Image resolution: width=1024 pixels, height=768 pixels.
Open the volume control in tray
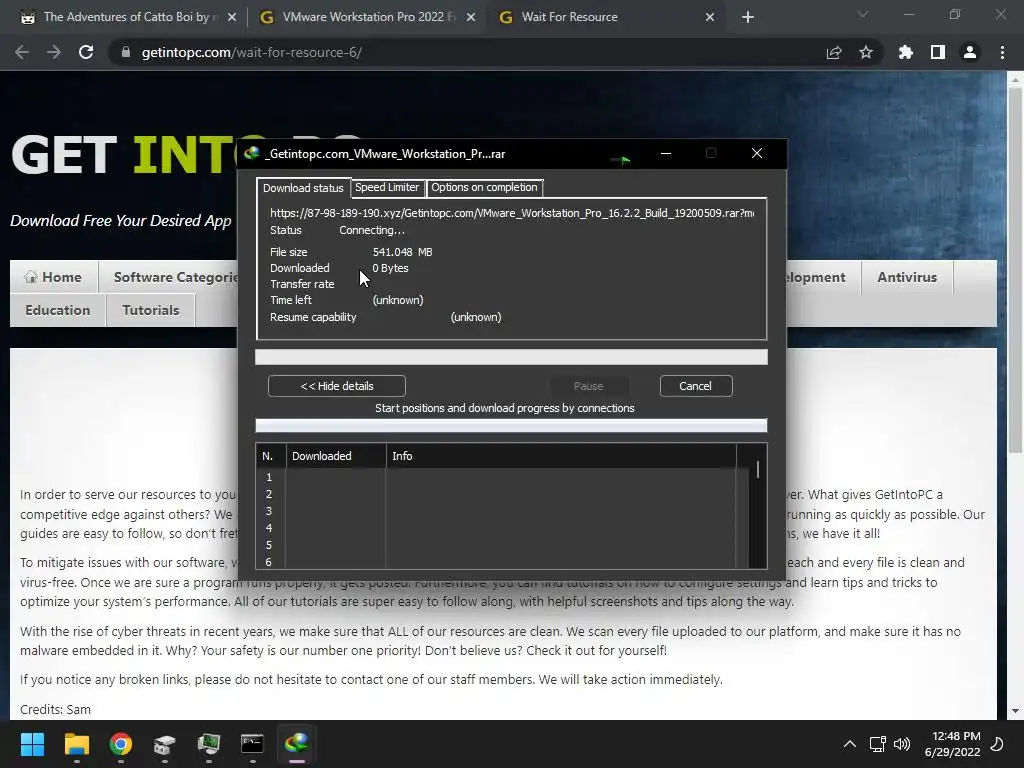(902, 744)
